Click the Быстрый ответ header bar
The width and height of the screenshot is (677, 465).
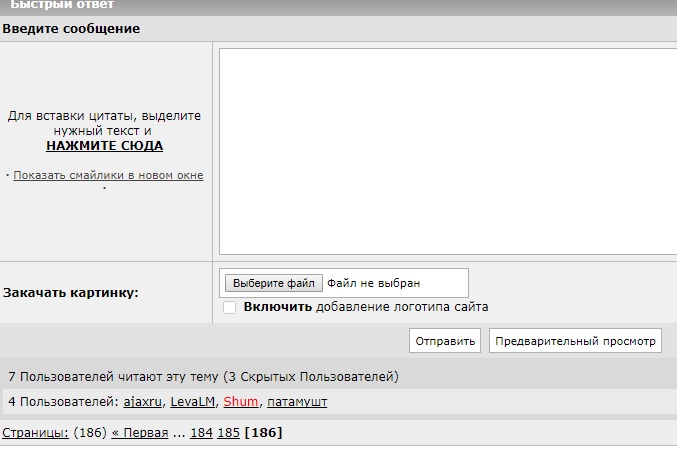click(x=338, y=7)
